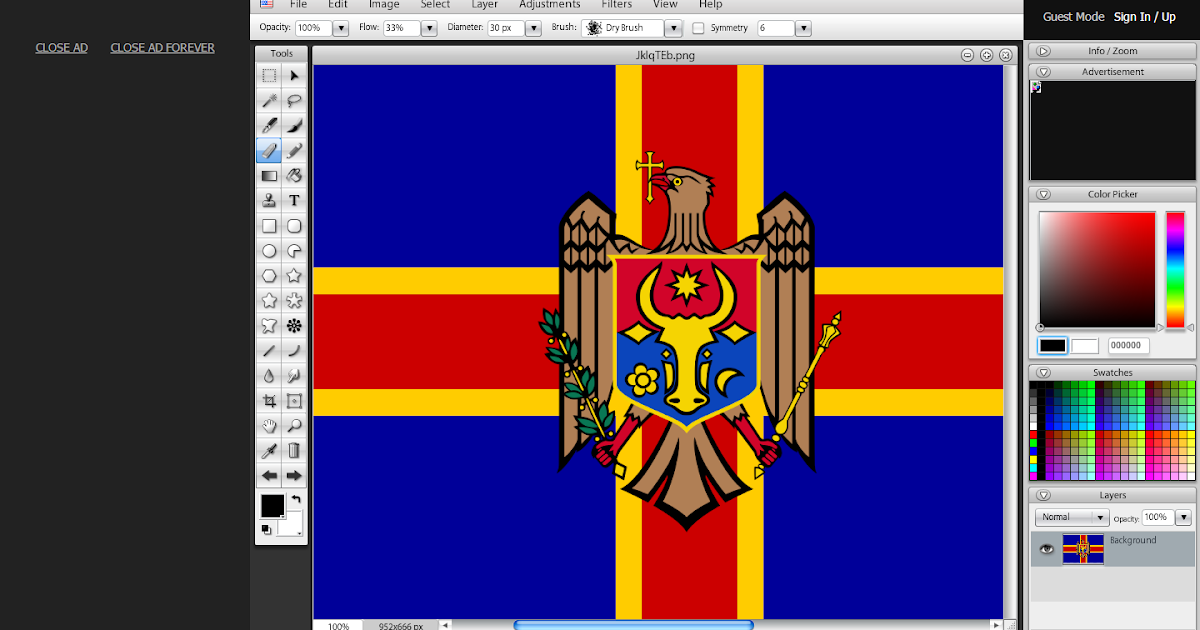Open the Edit menu
This screenshot has height=630, width=1200.
(x=338, y=4)
